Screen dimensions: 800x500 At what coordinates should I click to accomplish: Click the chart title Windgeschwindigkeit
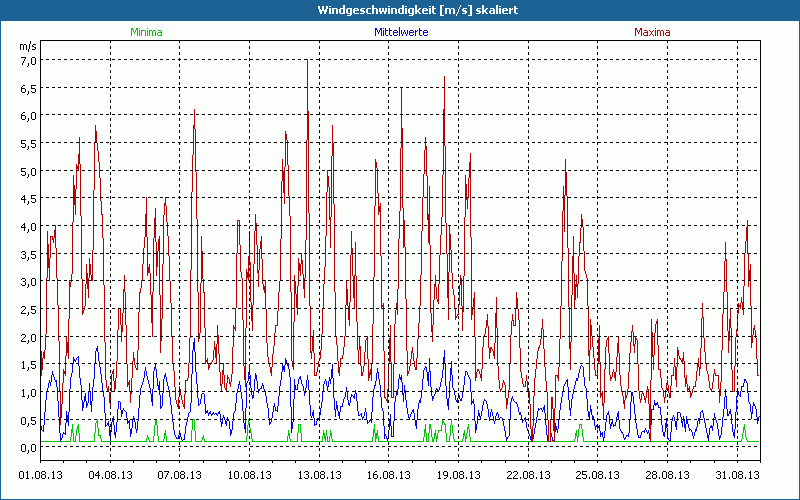(x=400, y=9)
